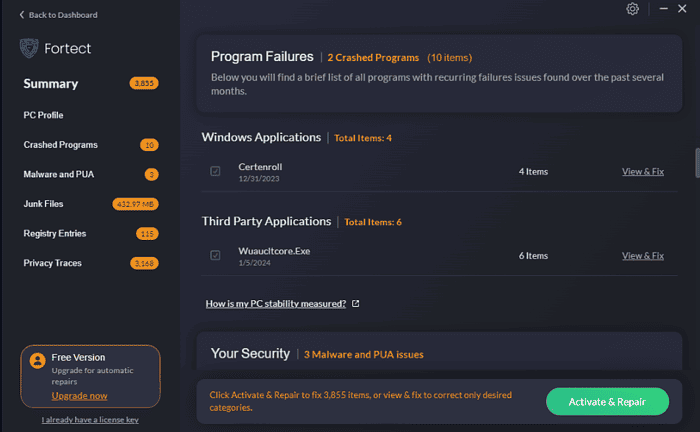Open the Junk Files section
Screen dimensions: 700x432
point(43,204)
